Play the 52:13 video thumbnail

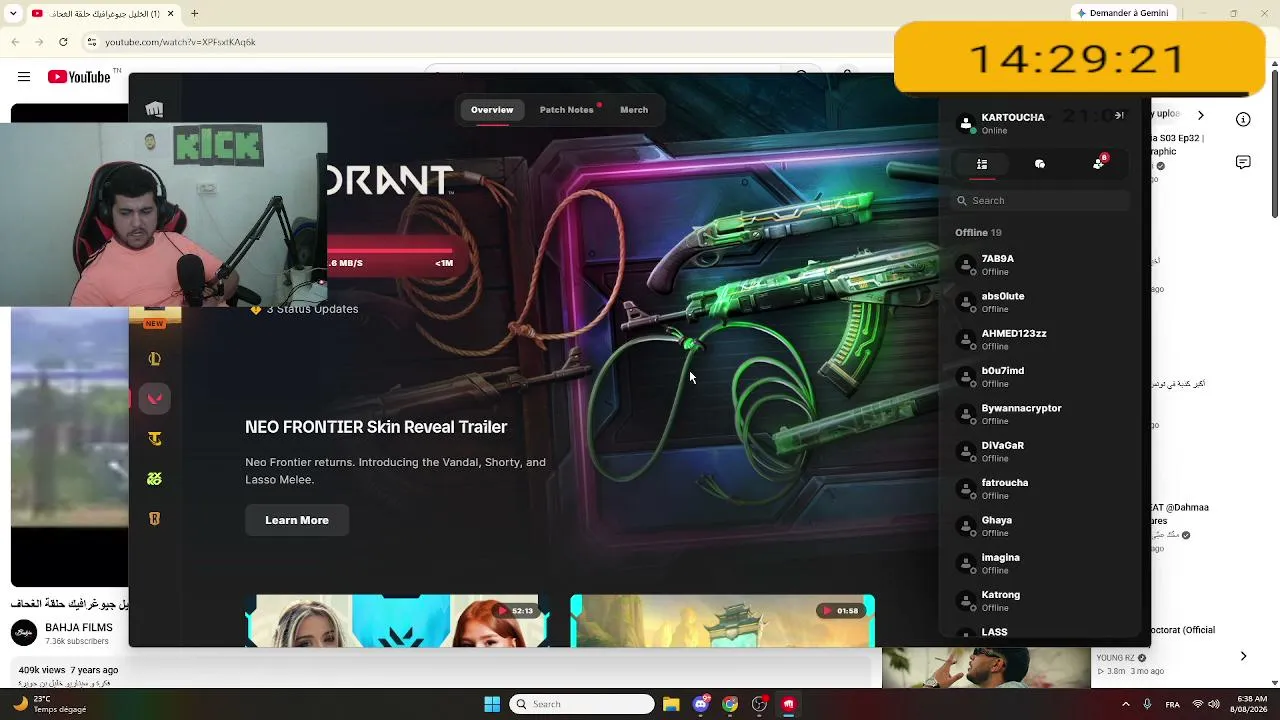click(x=397, y=621)
